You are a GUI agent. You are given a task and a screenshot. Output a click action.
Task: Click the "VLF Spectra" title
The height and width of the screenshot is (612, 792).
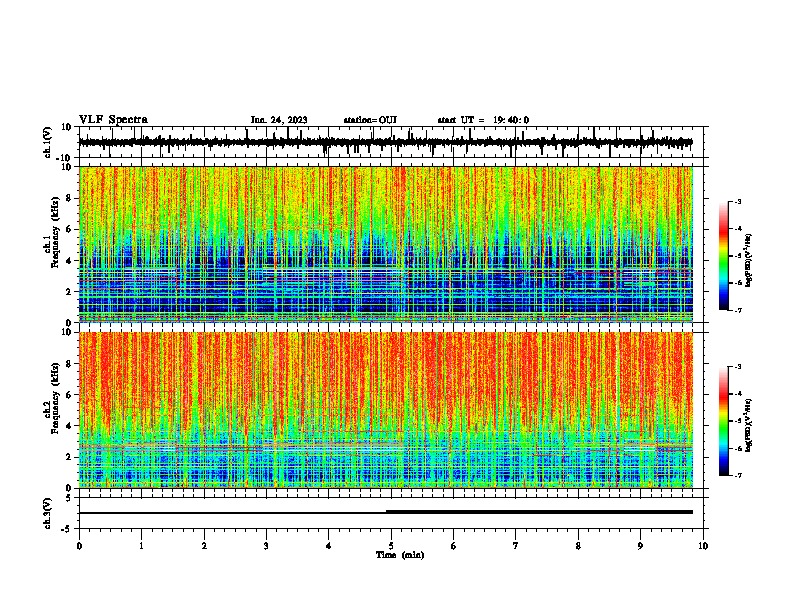click(113, 120)
